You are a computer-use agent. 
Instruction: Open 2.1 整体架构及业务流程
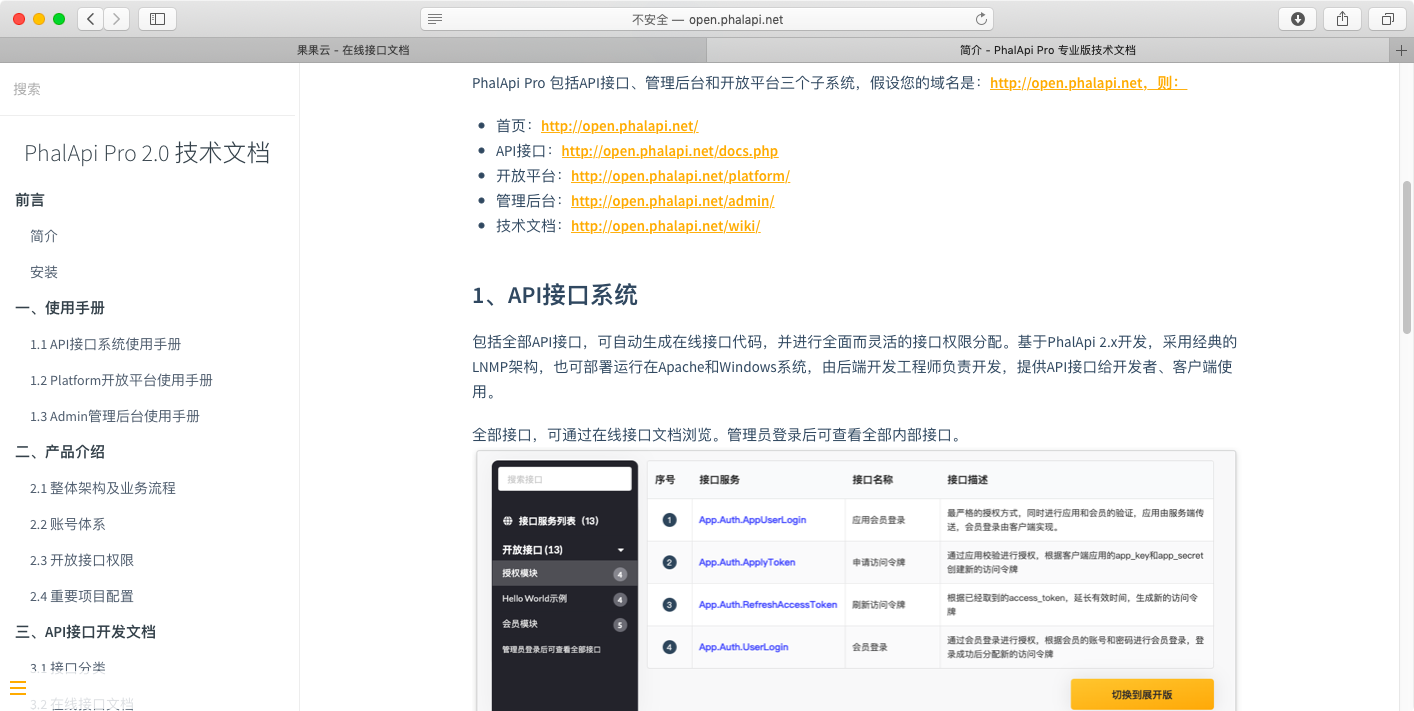click(x=103, y=488)
